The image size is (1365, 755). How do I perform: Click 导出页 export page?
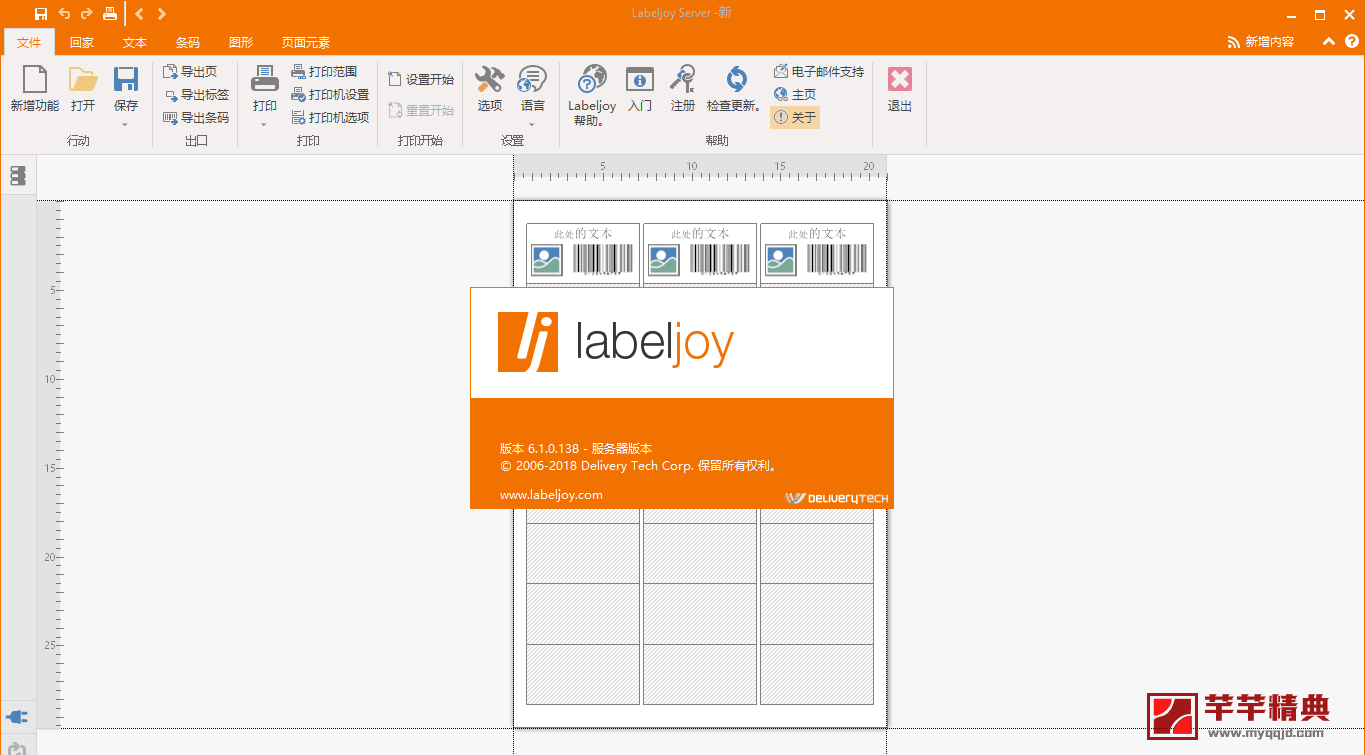[190, 72]
